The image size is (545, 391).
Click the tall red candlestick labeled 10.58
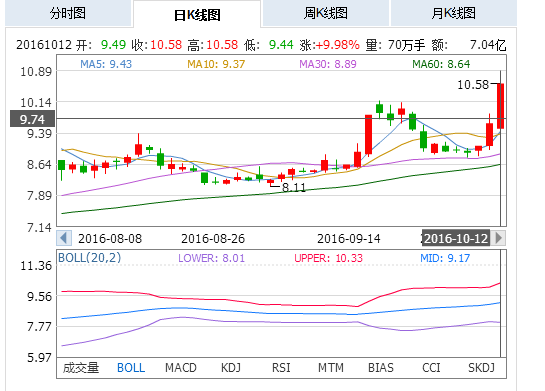pos(501,106)
